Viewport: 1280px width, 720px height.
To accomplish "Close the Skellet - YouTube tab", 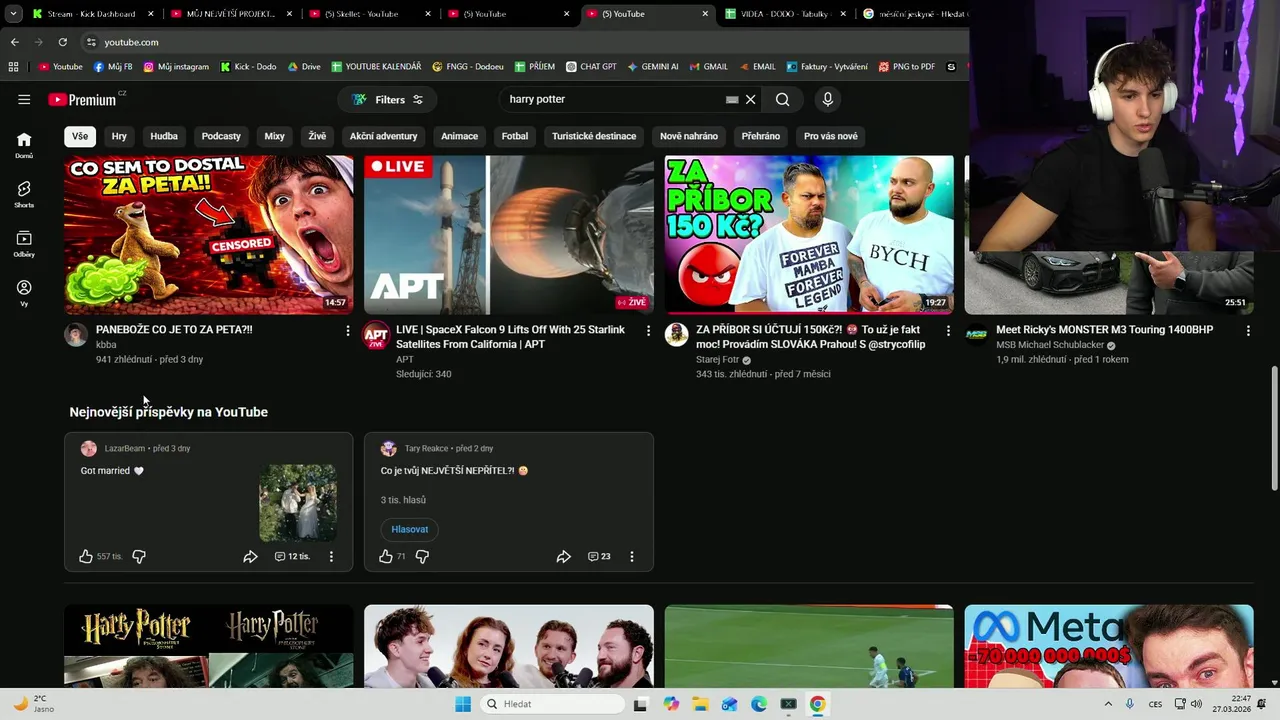I will pyautogui.click(x=428, y=14).
